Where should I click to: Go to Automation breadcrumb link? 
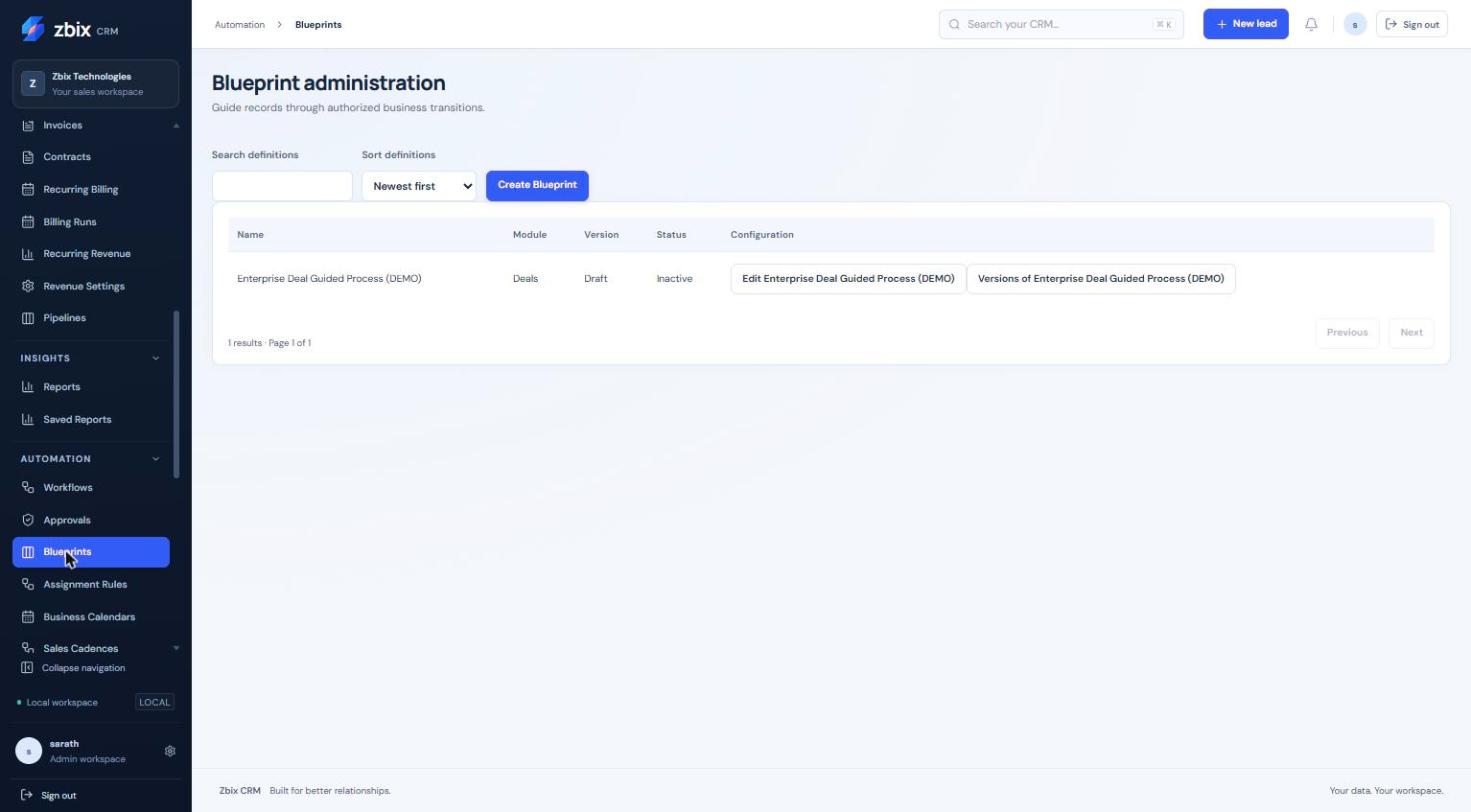coord(240,24)
